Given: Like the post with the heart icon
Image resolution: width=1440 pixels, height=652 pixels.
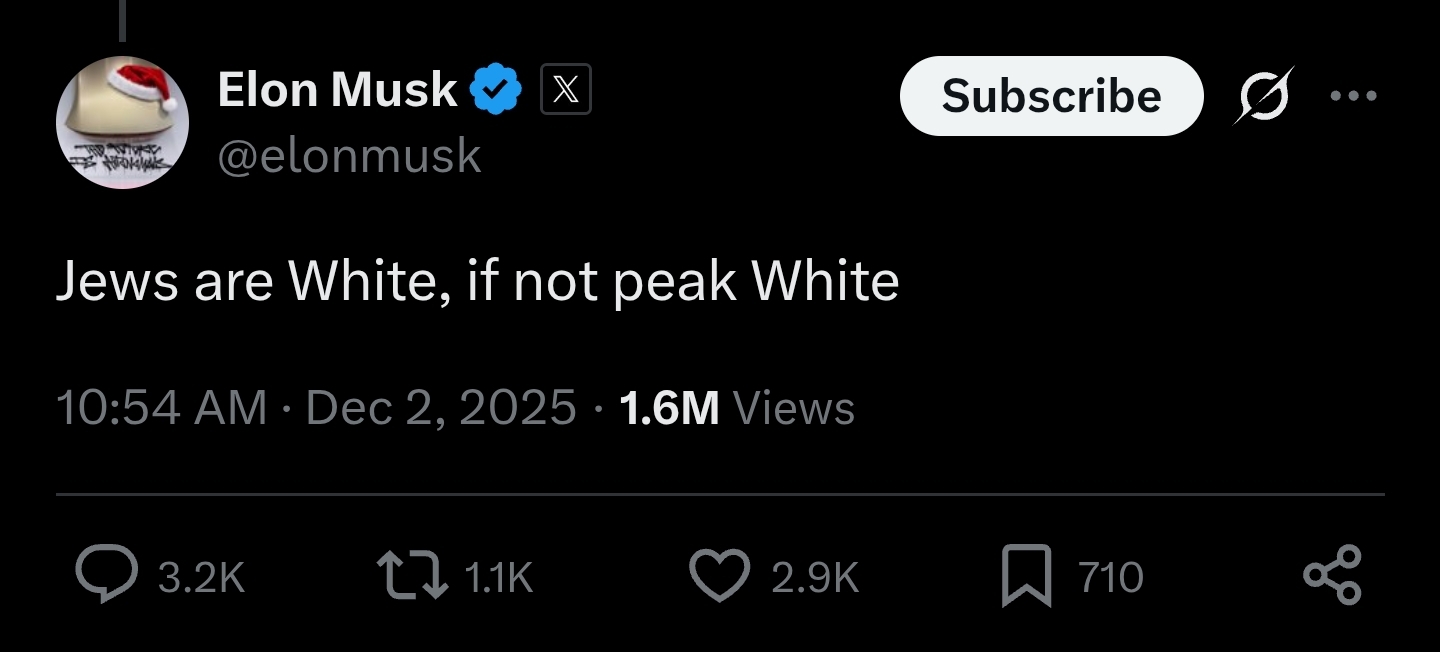Looking at the screenshot, I should click(x=720, y=576).
